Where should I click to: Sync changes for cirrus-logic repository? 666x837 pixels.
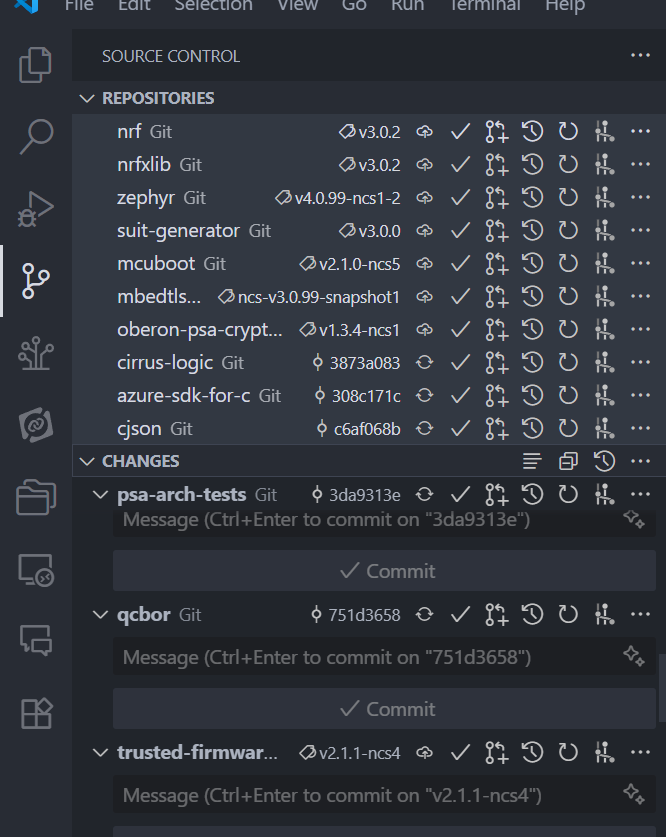click(424, 362)
